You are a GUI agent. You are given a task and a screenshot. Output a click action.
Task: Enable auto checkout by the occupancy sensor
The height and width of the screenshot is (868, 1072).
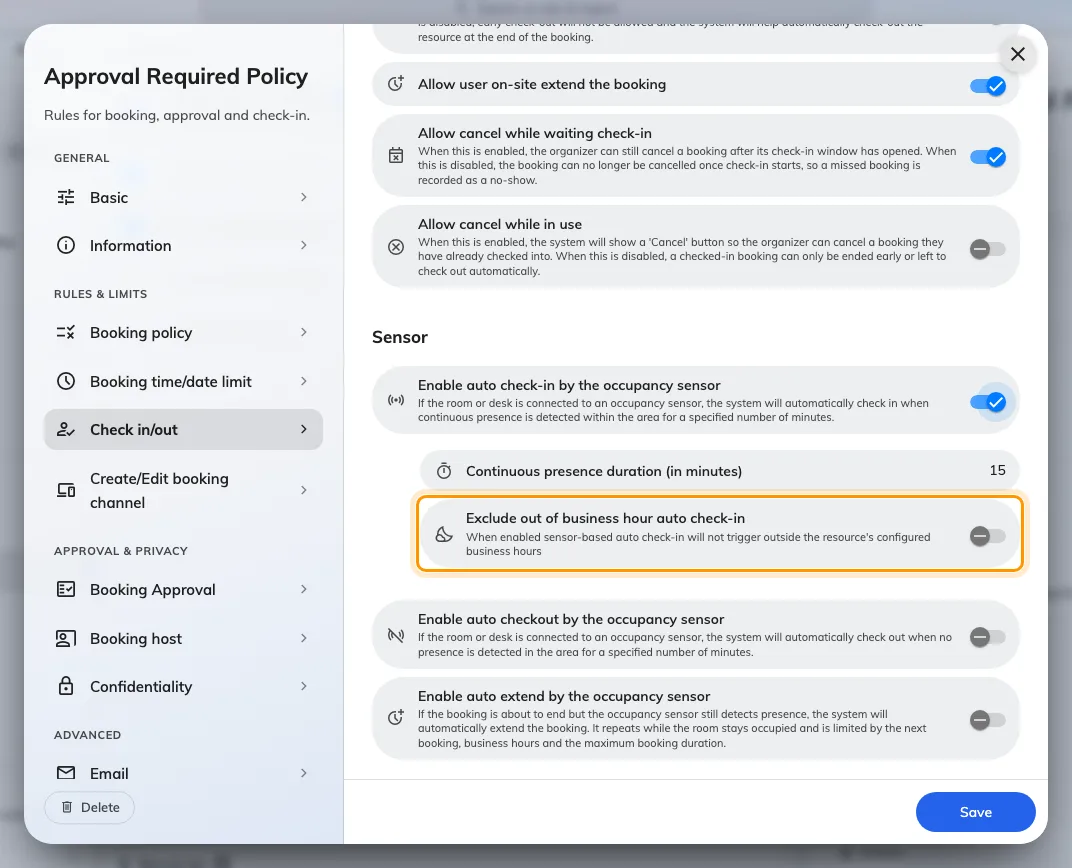[987, 637]
